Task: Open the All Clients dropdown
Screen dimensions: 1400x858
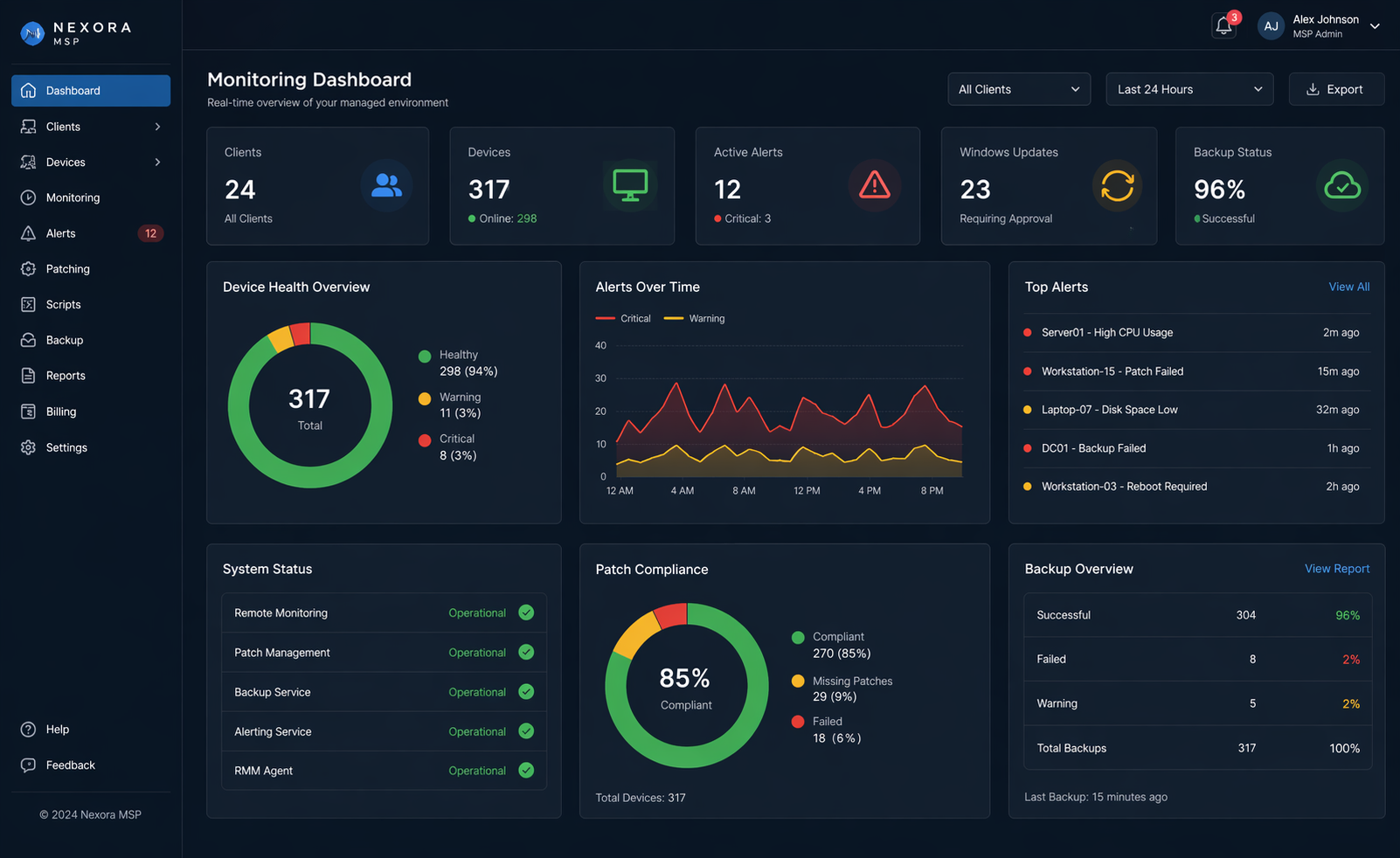Action: tap(1019, 89)
